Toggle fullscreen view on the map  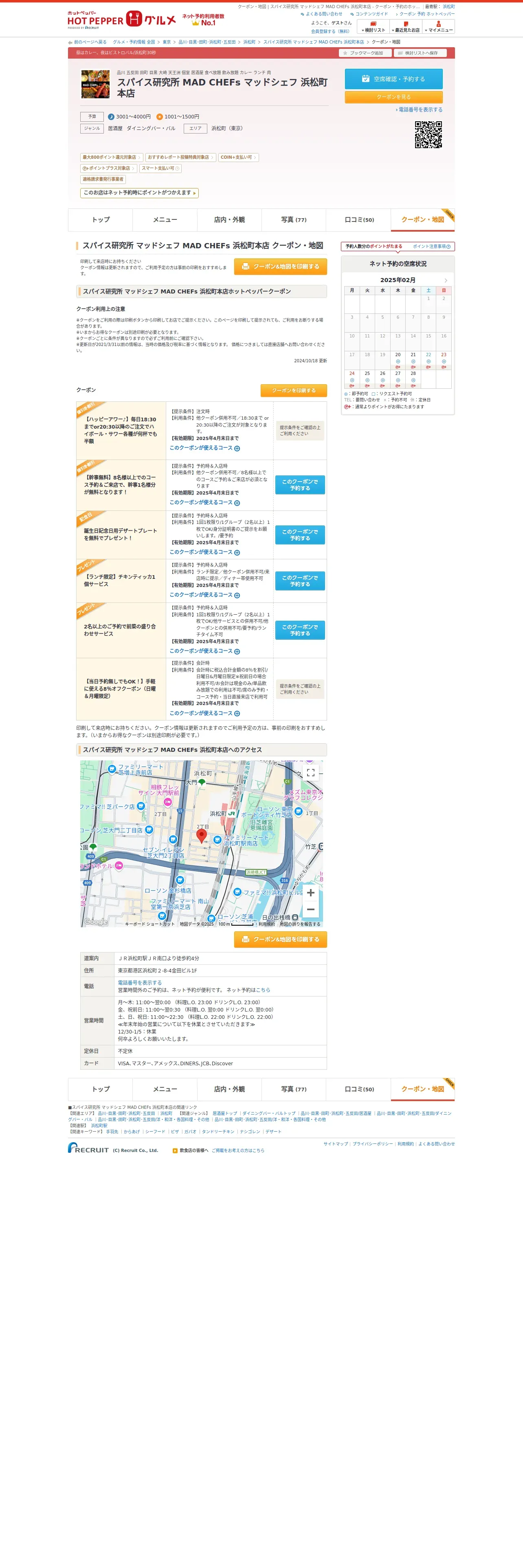[310, 773]
